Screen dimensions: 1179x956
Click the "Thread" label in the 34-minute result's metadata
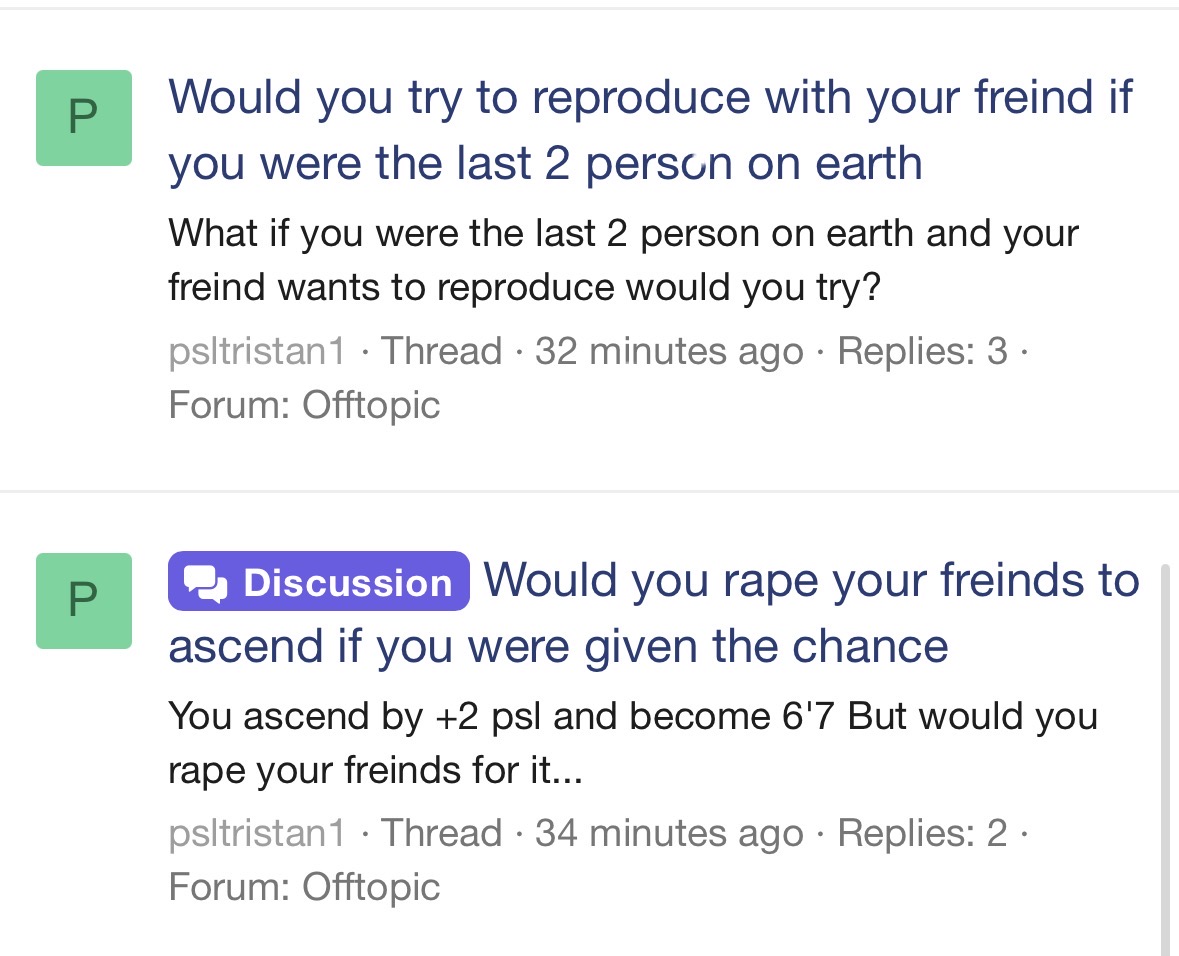(441, 832)
